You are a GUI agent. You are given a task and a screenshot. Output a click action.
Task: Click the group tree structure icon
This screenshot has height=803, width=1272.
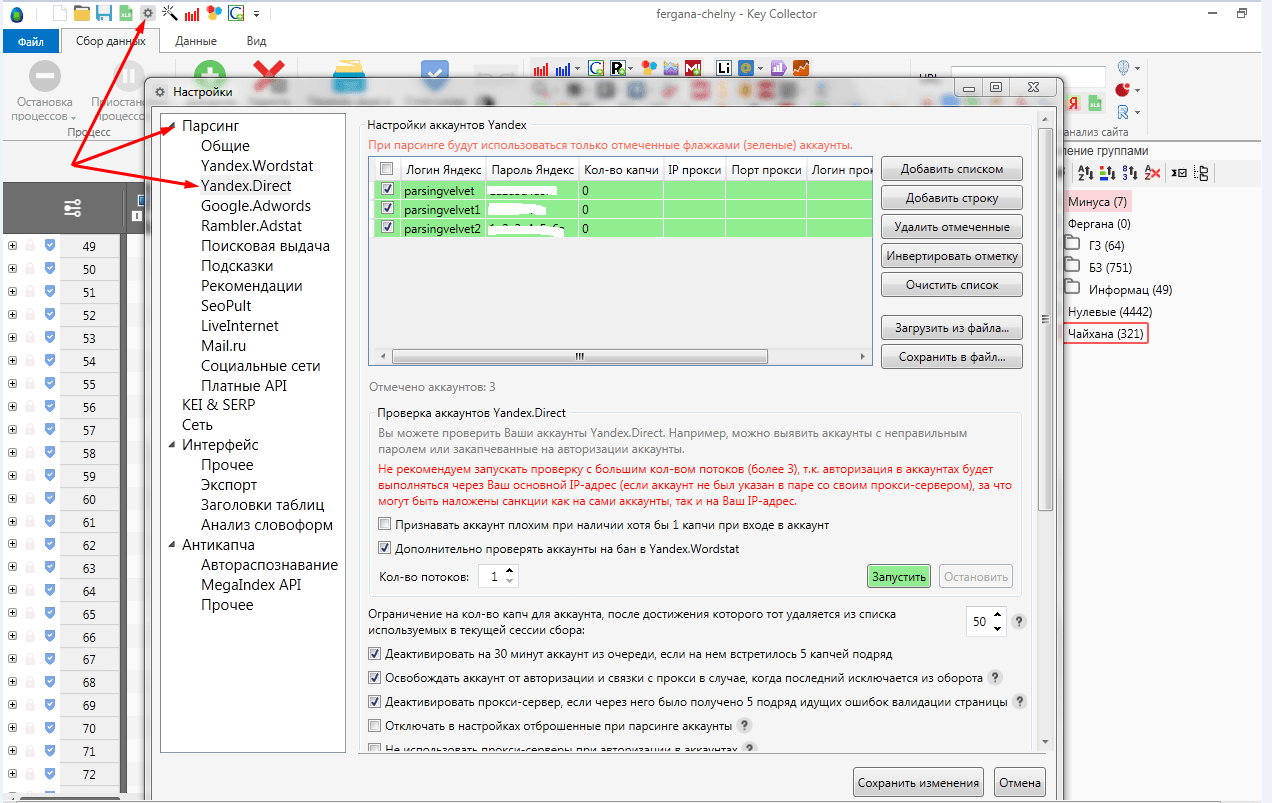click(x=1202, y=173)
